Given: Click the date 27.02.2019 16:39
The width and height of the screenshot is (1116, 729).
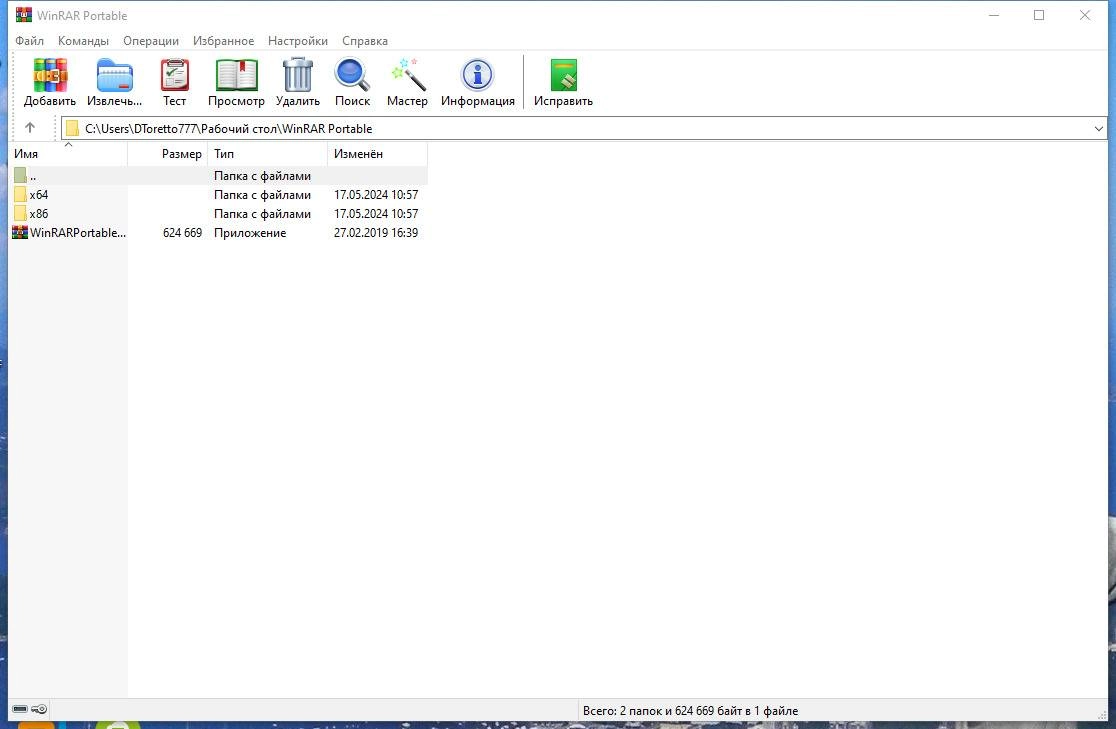Looking at the screenshot, I should pos(376,233).
